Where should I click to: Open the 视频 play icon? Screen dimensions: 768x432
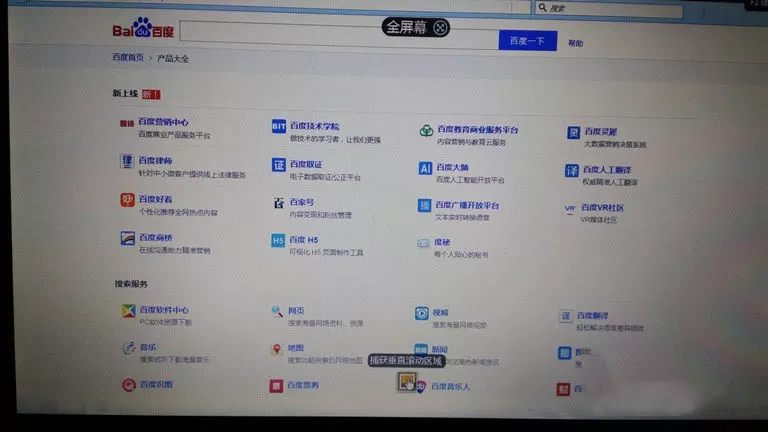coord(422,313)
